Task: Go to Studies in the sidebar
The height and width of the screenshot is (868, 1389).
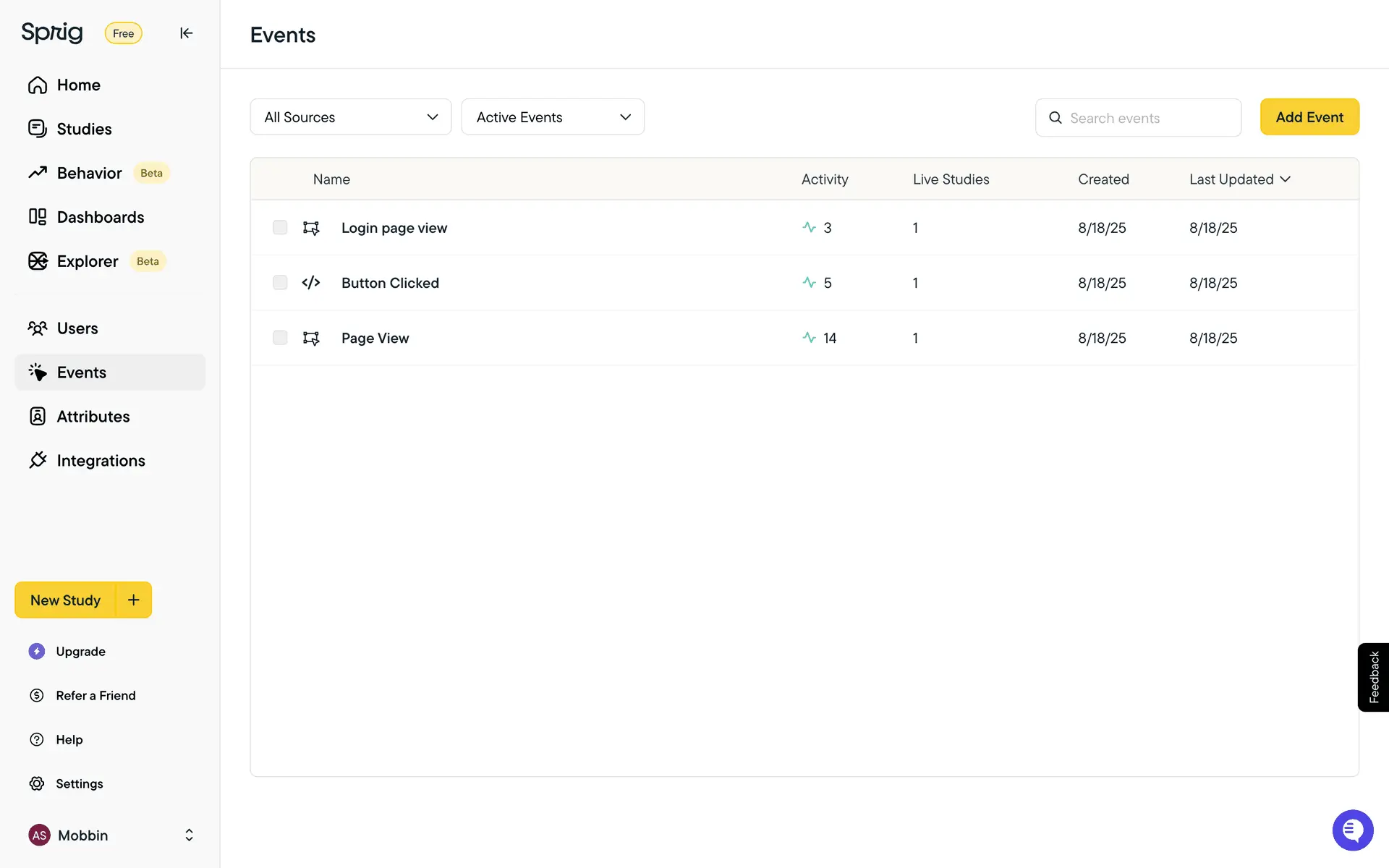Action: (84, 129)
